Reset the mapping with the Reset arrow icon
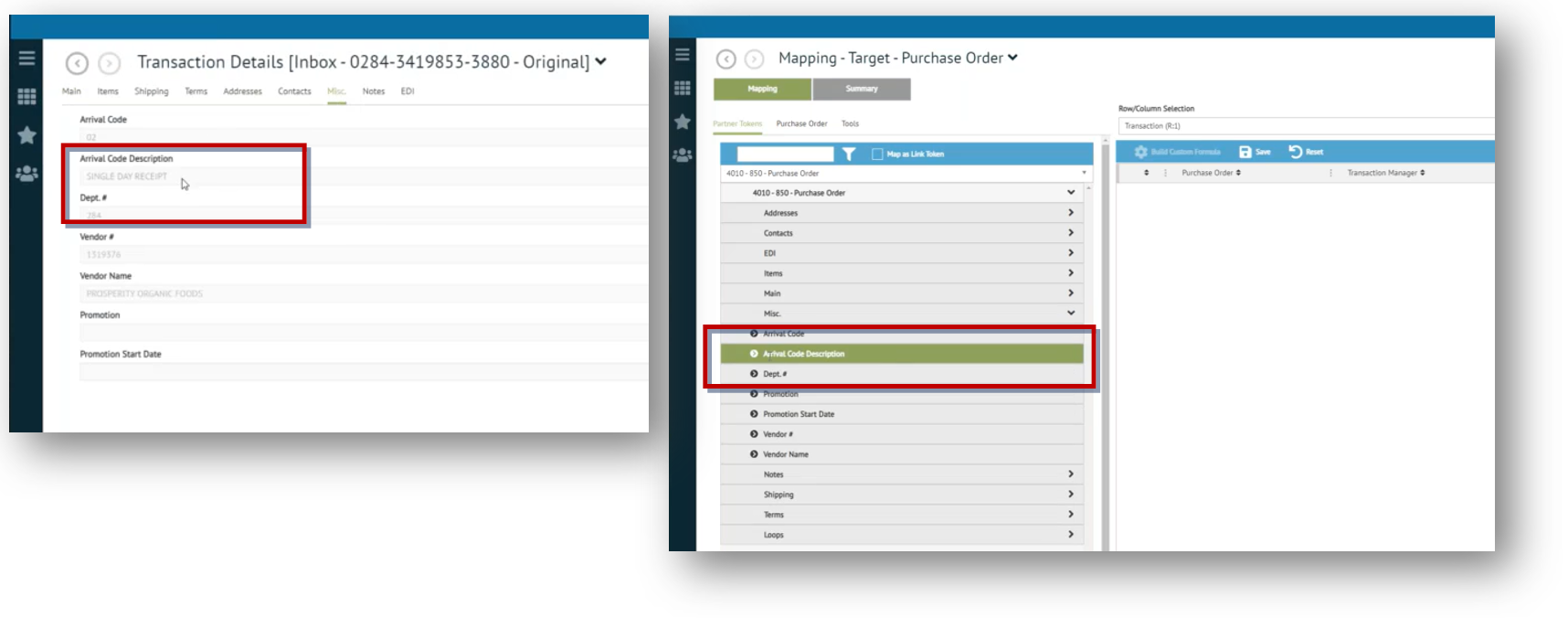 pyautogui.click(x=1295, y=152)
